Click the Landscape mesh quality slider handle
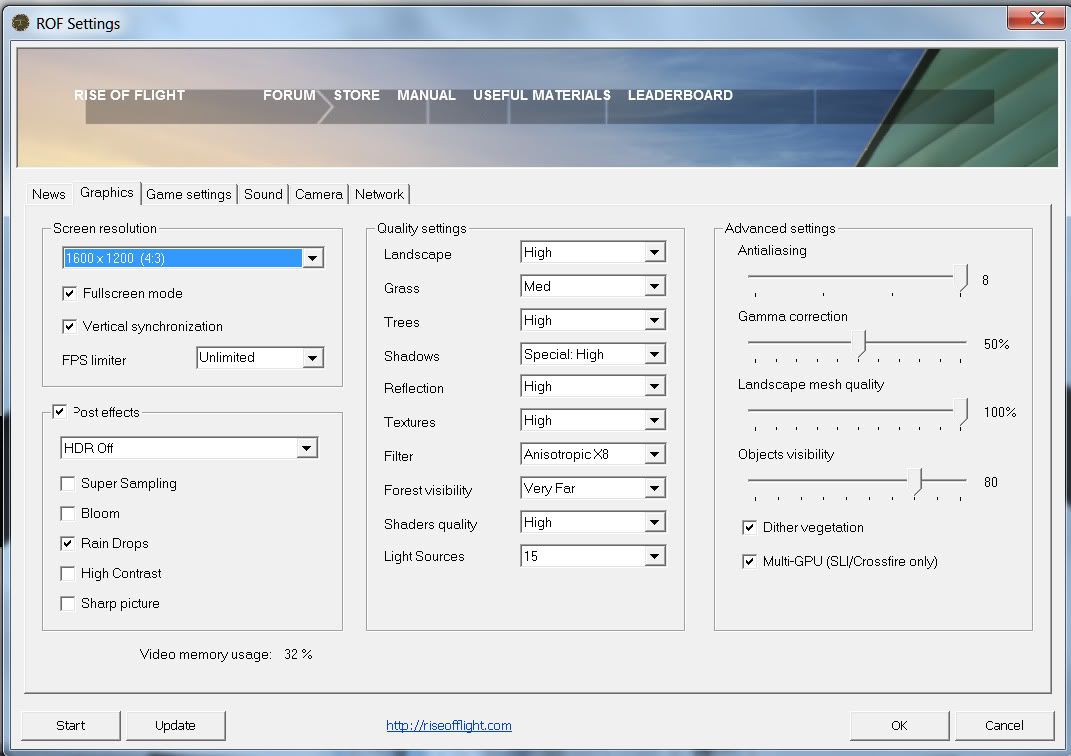This screenshot has height=756, width=1071. [962, 412]
